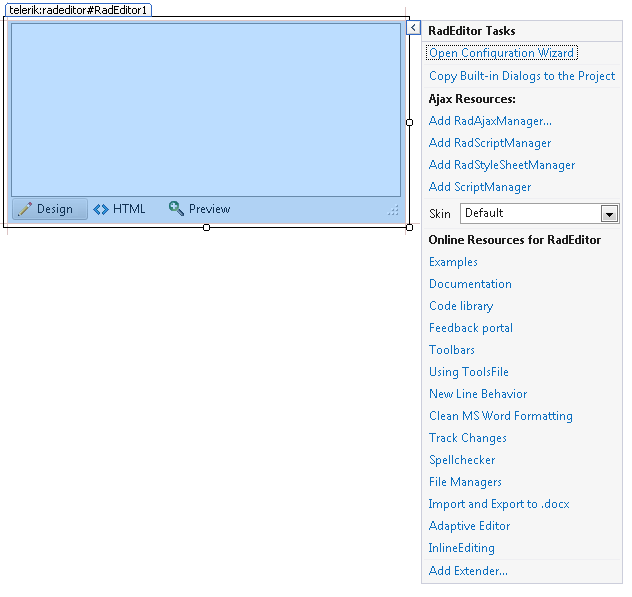Open the Using ToolsFile link
Screen dimensions: 632x597
click(x=469, y=372)
